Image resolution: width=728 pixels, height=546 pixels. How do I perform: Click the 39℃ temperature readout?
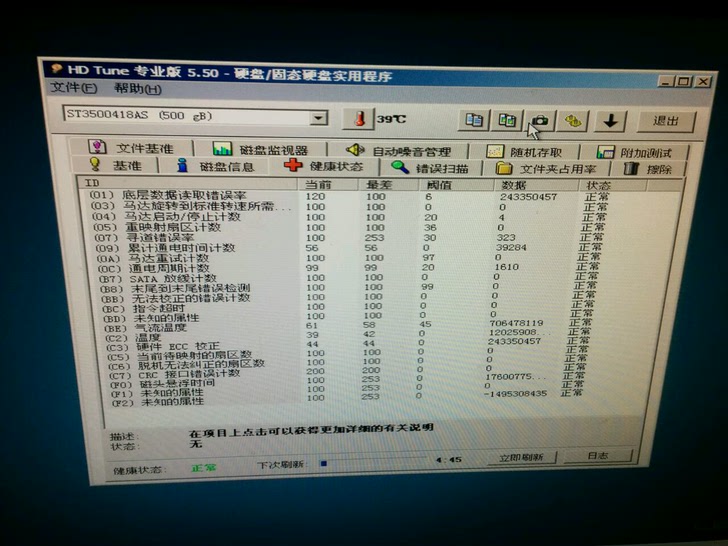coord(391,119)
